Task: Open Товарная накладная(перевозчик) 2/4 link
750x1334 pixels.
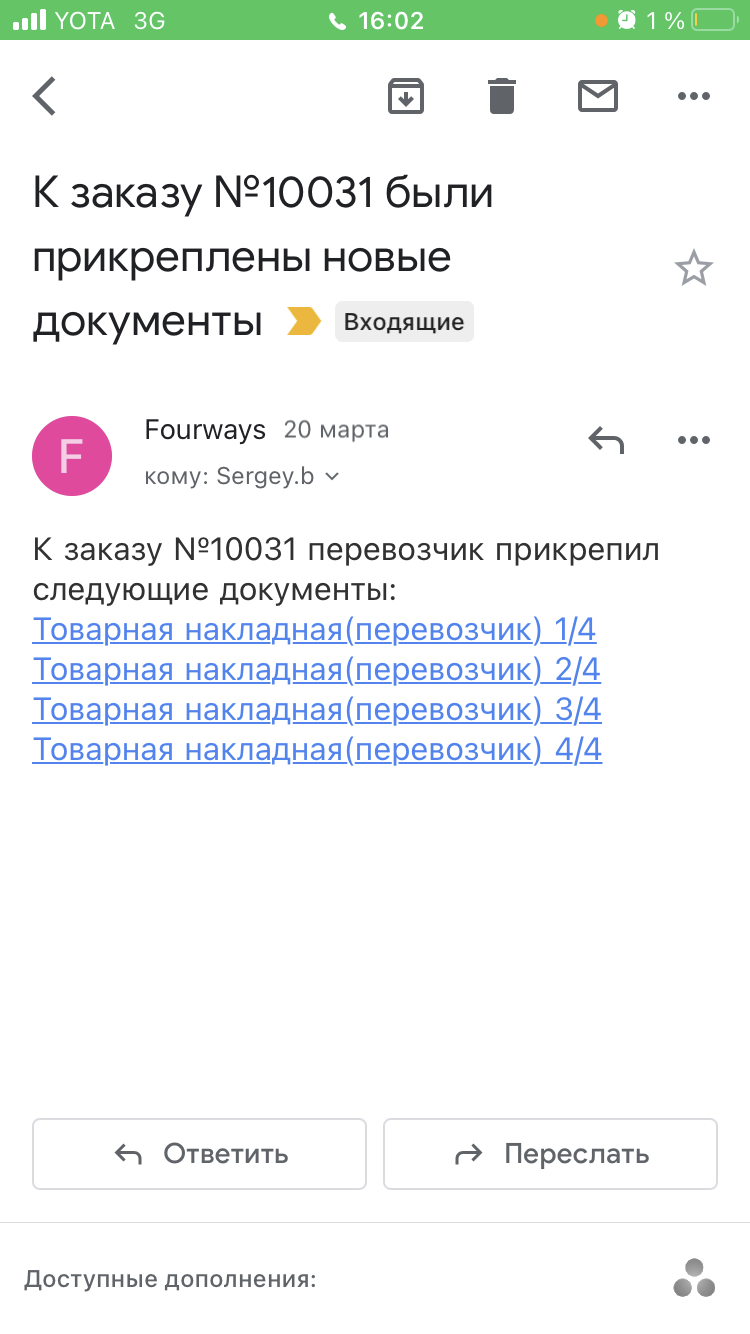Action: [x=316, y=670]
